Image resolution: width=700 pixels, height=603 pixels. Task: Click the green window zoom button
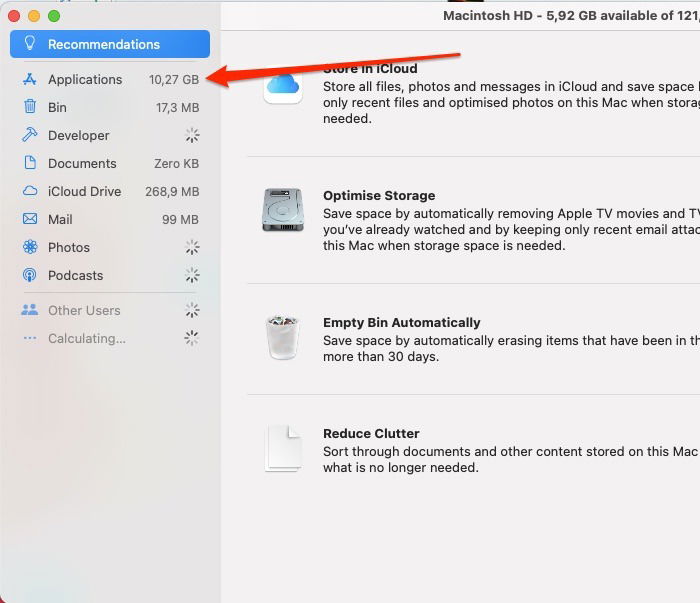coord(54,16)
